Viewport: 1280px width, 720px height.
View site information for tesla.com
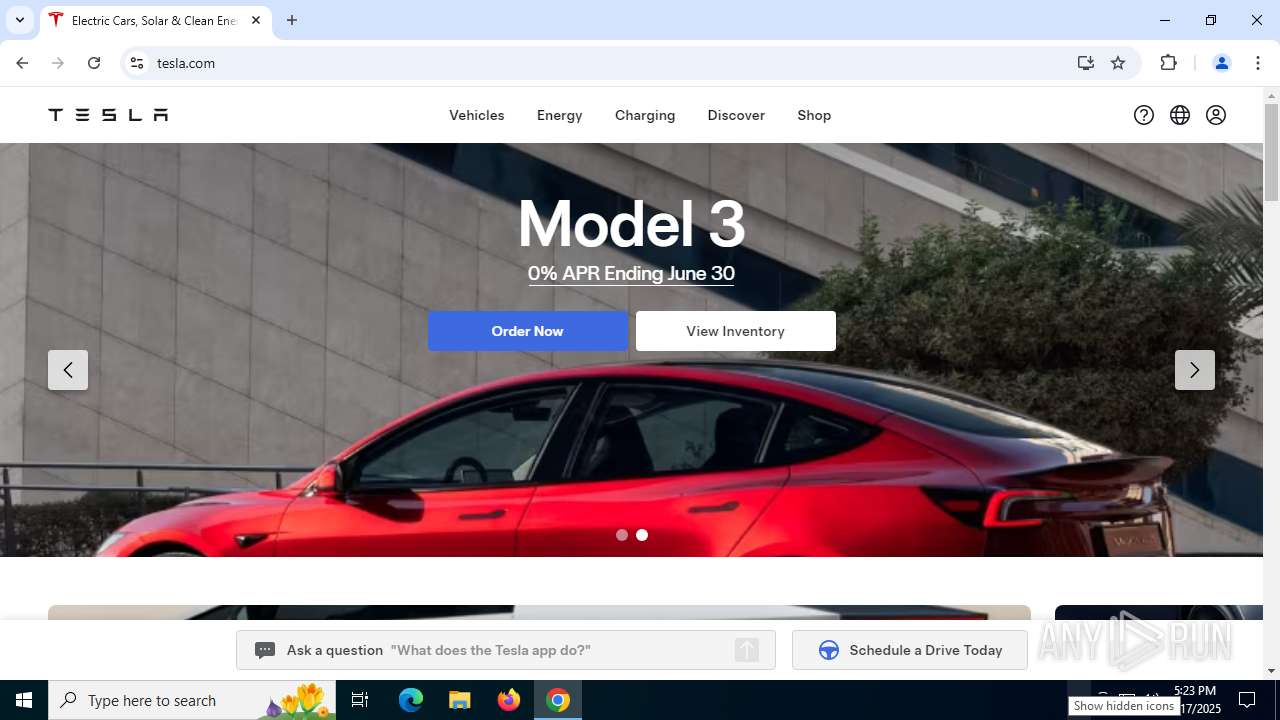click(137, 63)
